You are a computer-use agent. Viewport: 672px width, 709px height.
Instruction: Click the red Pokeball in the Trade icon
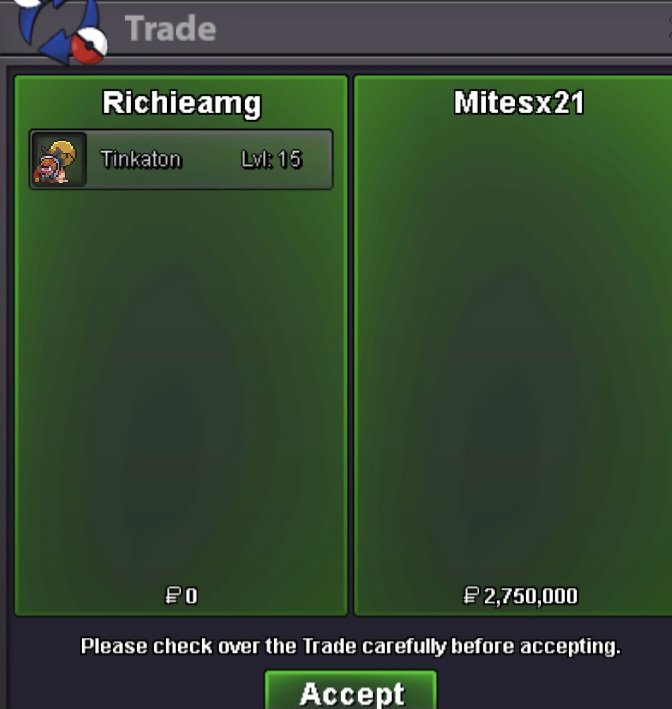[x=89, y=45]
